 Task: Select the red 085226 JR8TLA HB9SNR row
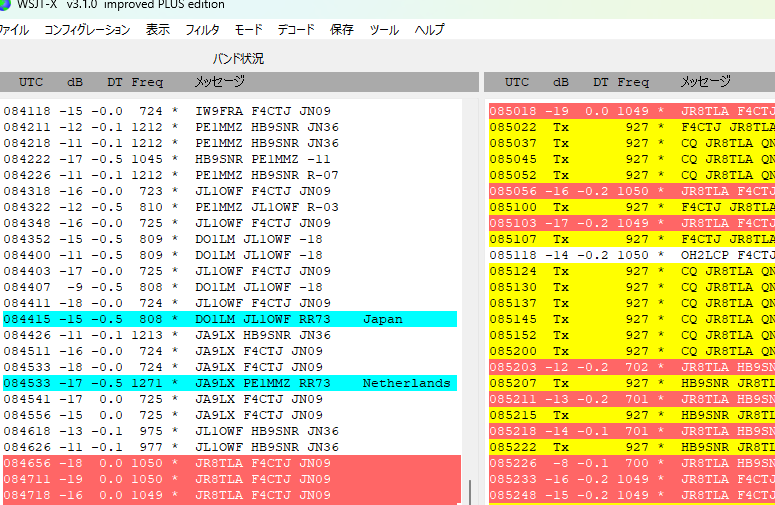632,463
